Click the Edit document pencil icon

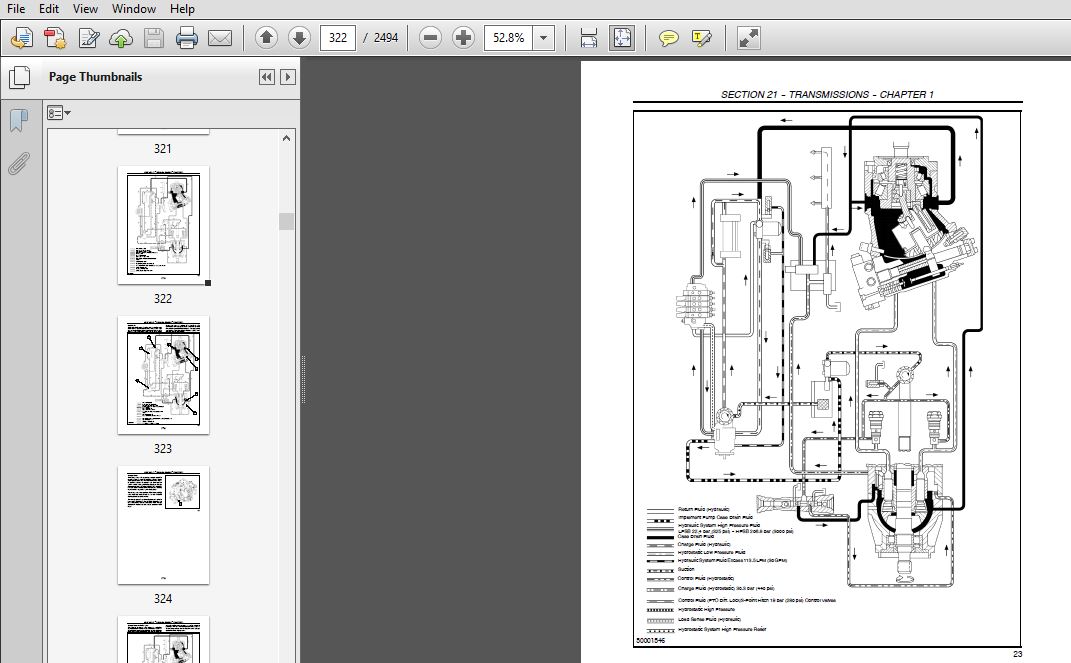tap(88, 38)
